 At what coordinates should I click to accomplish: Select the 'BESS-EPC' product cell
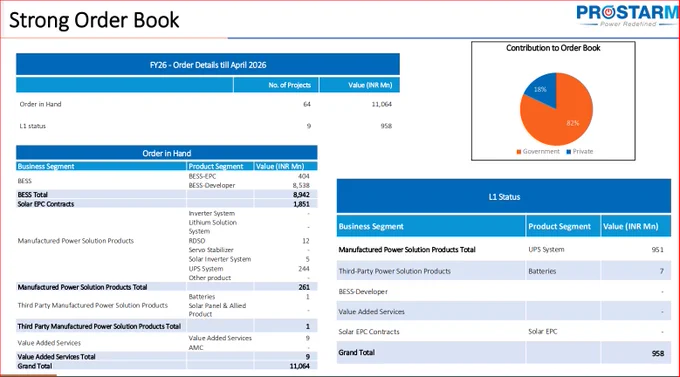coord(202,176)
